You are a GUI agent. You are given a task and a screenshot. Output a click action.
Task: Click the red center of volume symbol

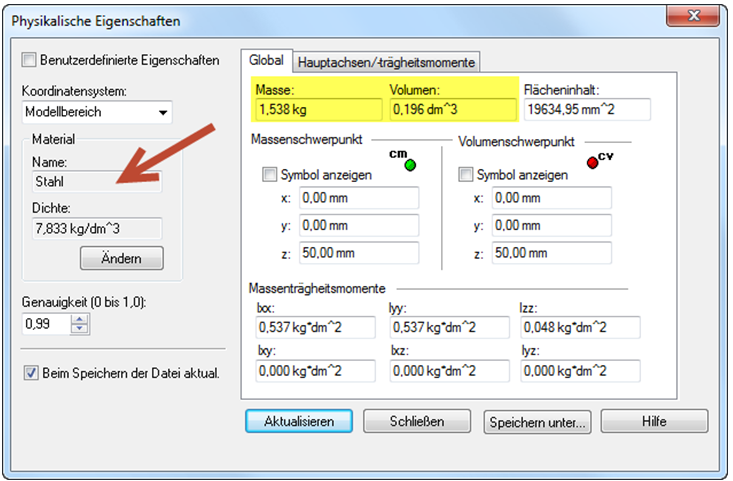pyautogui.click(x=592, y=164)
